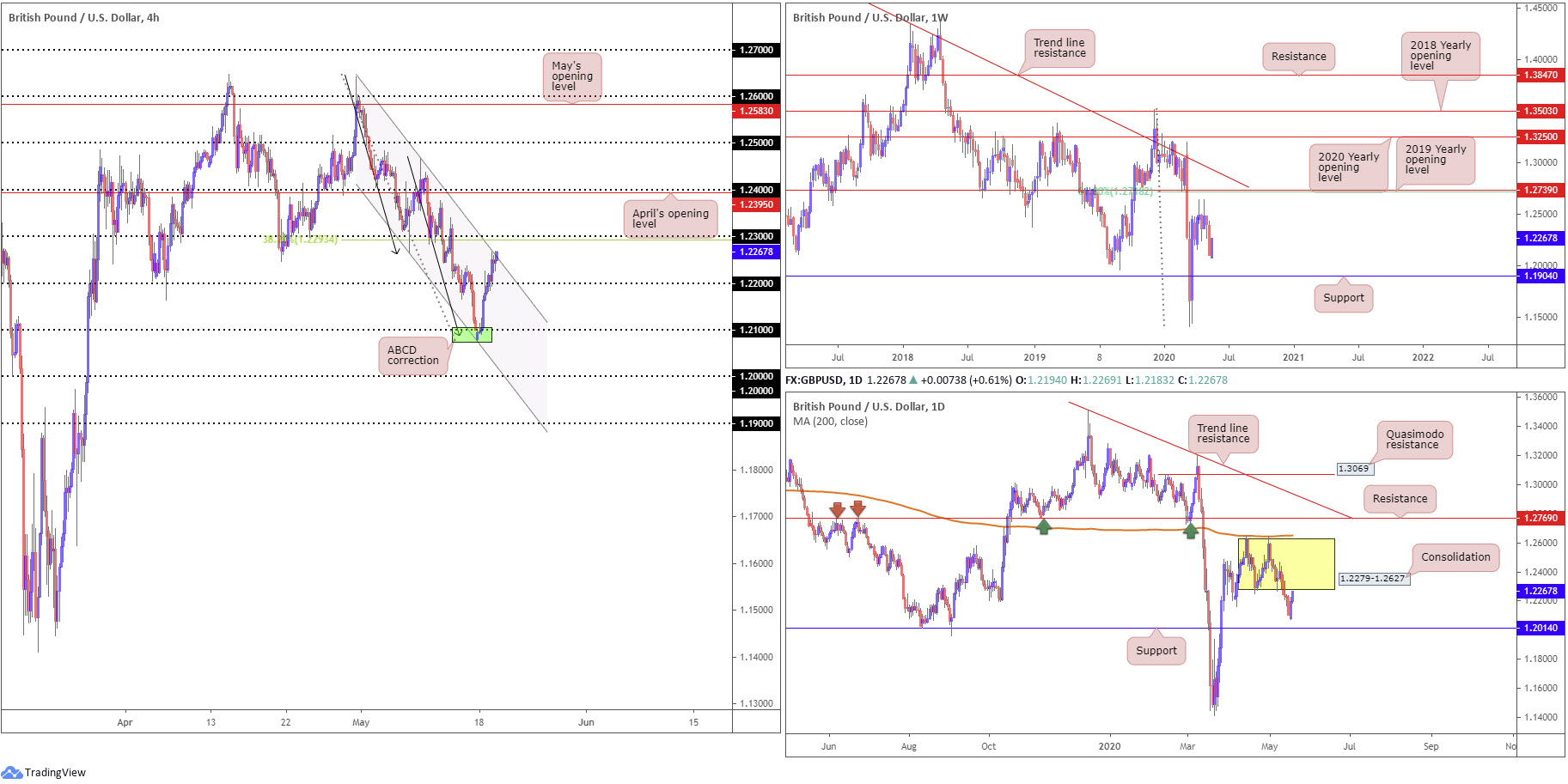Click the TradingView logo at bottom left
The height and width of the screenshot is (784, 1568).
click(x=44, y=772)
